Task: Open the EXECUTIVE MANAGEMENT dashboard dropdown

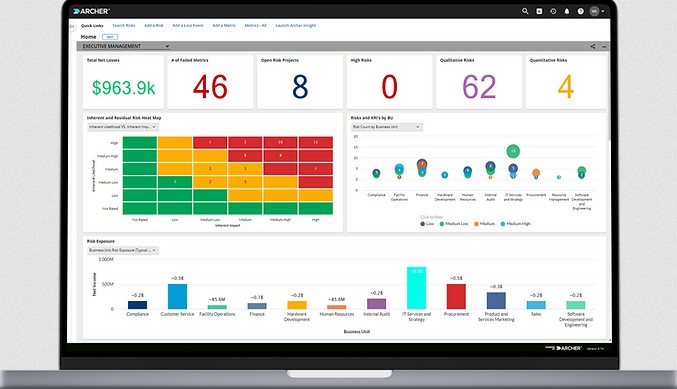Action: 126,46
